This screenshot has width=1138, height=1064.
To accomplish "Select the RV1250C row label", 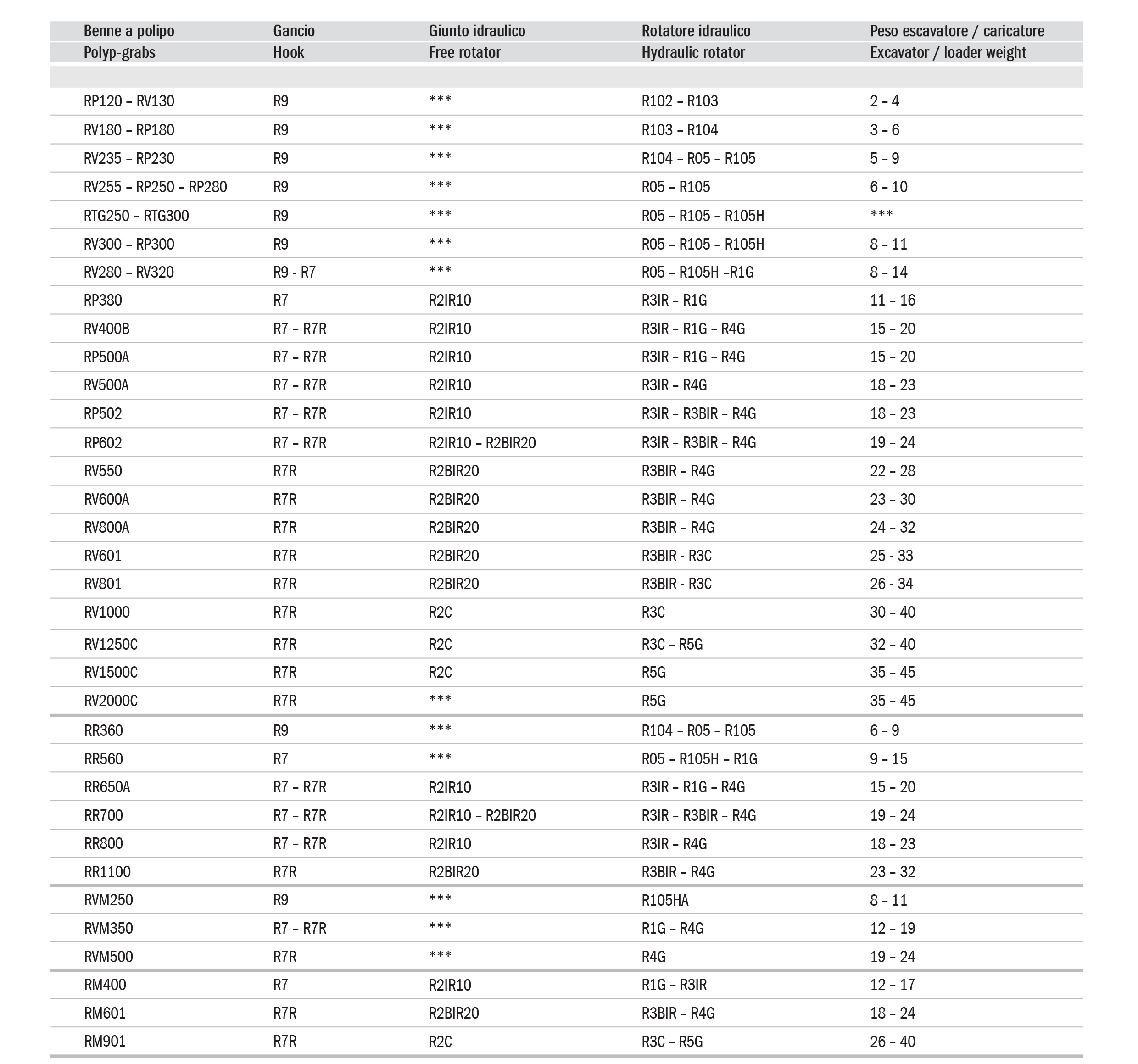I will tap(111, 645).
